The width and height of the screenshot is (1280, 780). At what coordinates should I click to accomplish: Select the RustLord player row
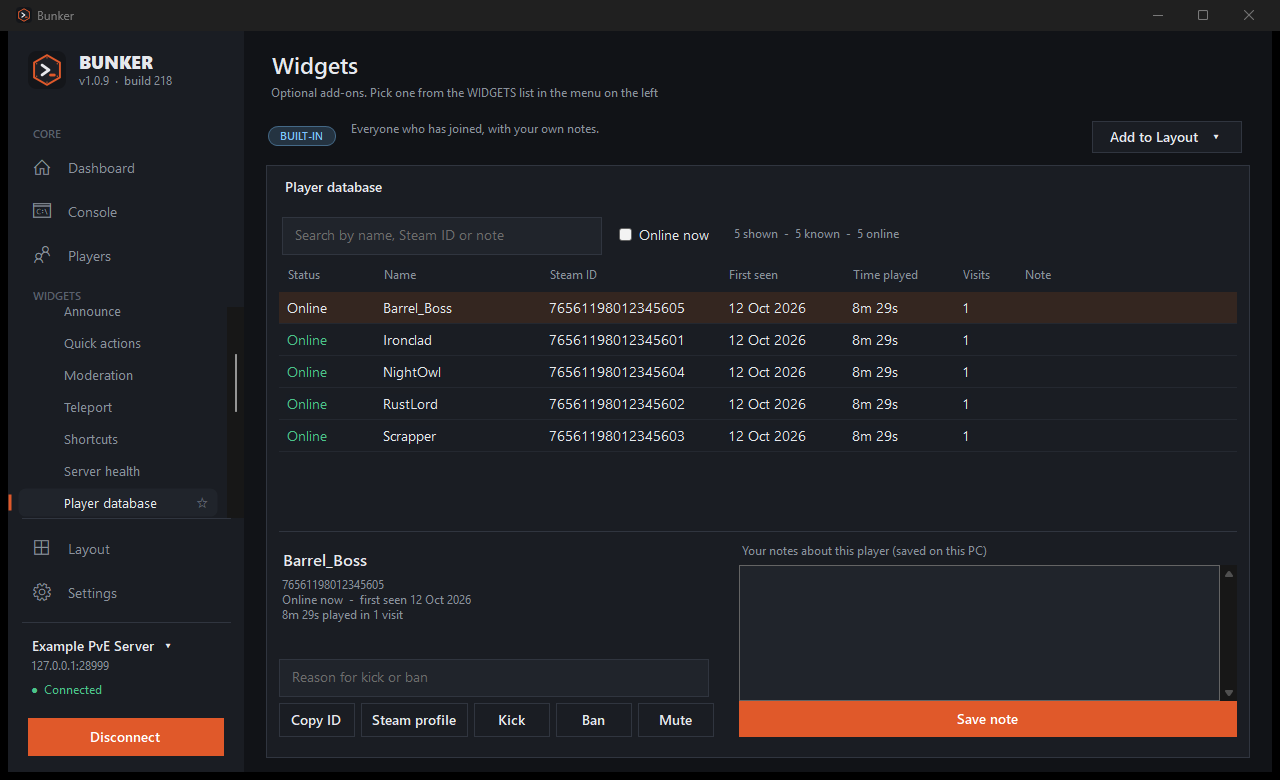[758, 404]
